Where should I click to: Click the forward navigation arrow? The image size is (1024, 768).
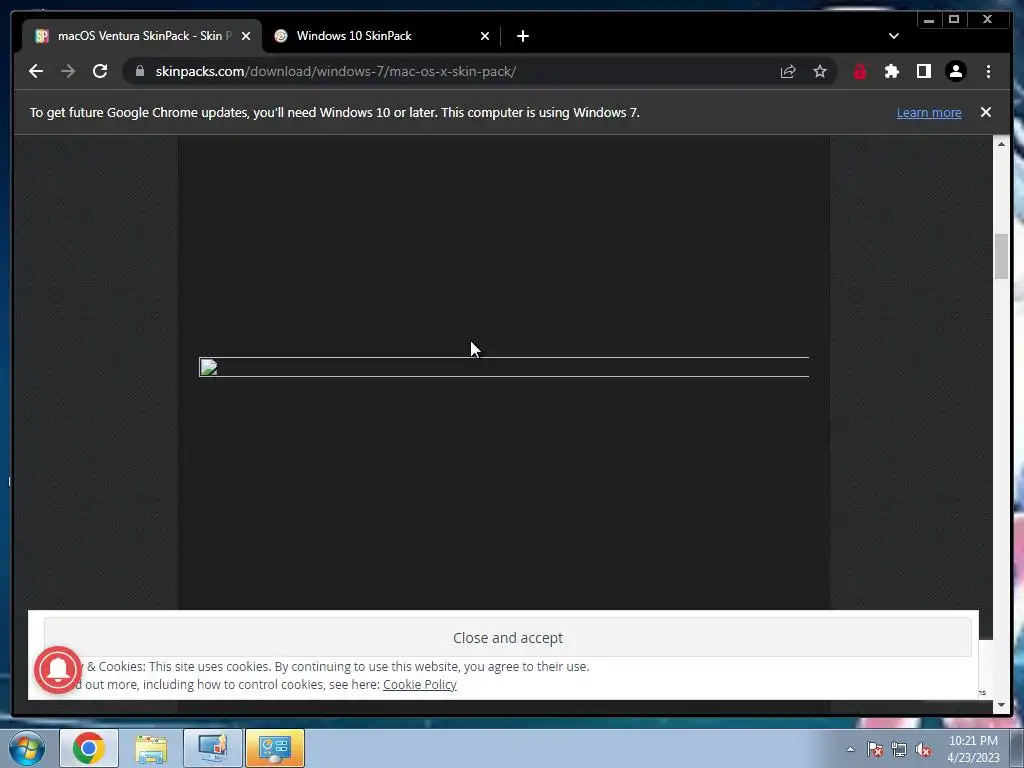(68, 71)
